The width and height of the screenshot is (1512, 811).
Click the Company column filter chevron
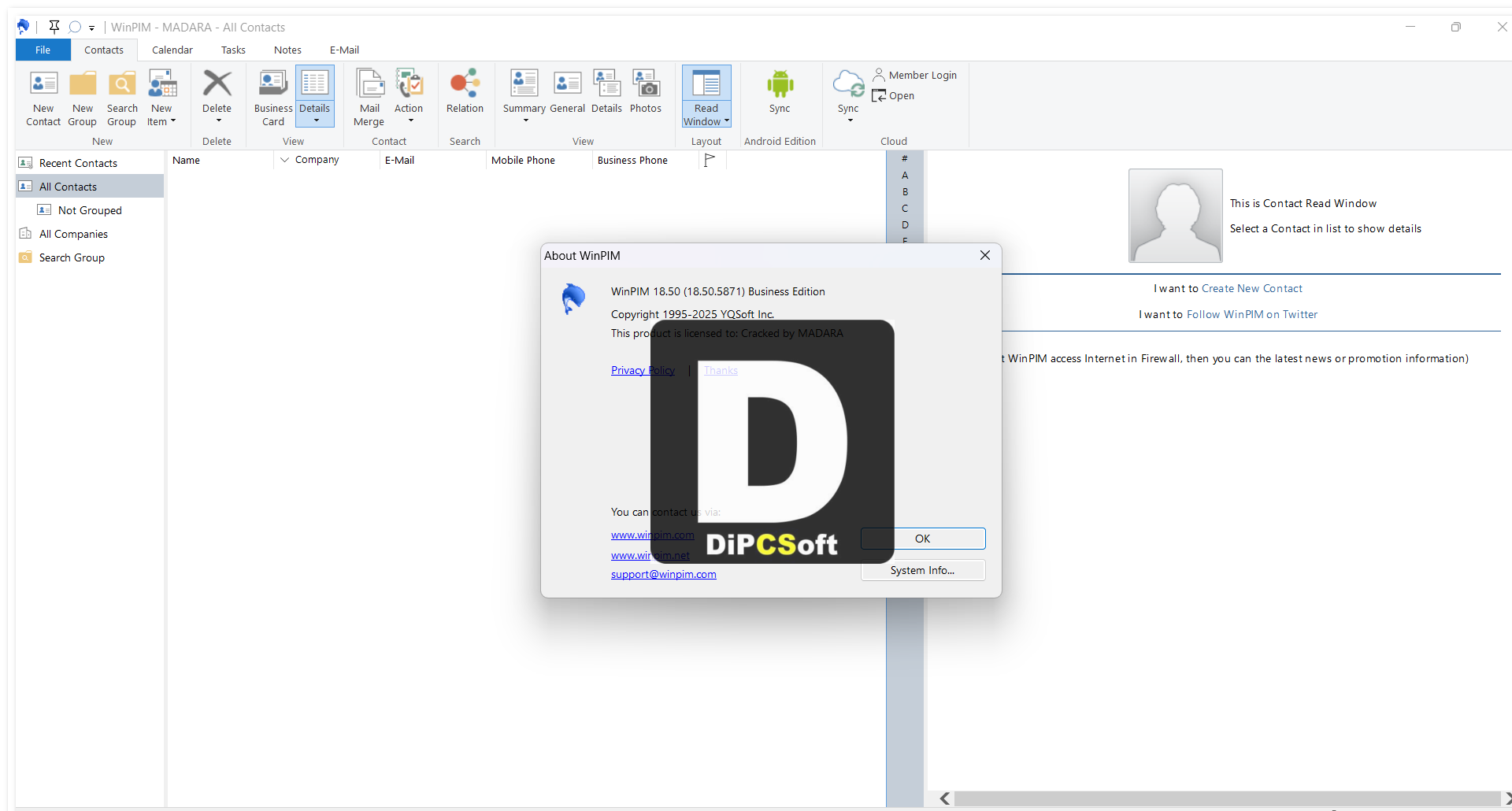click(284, 160)
